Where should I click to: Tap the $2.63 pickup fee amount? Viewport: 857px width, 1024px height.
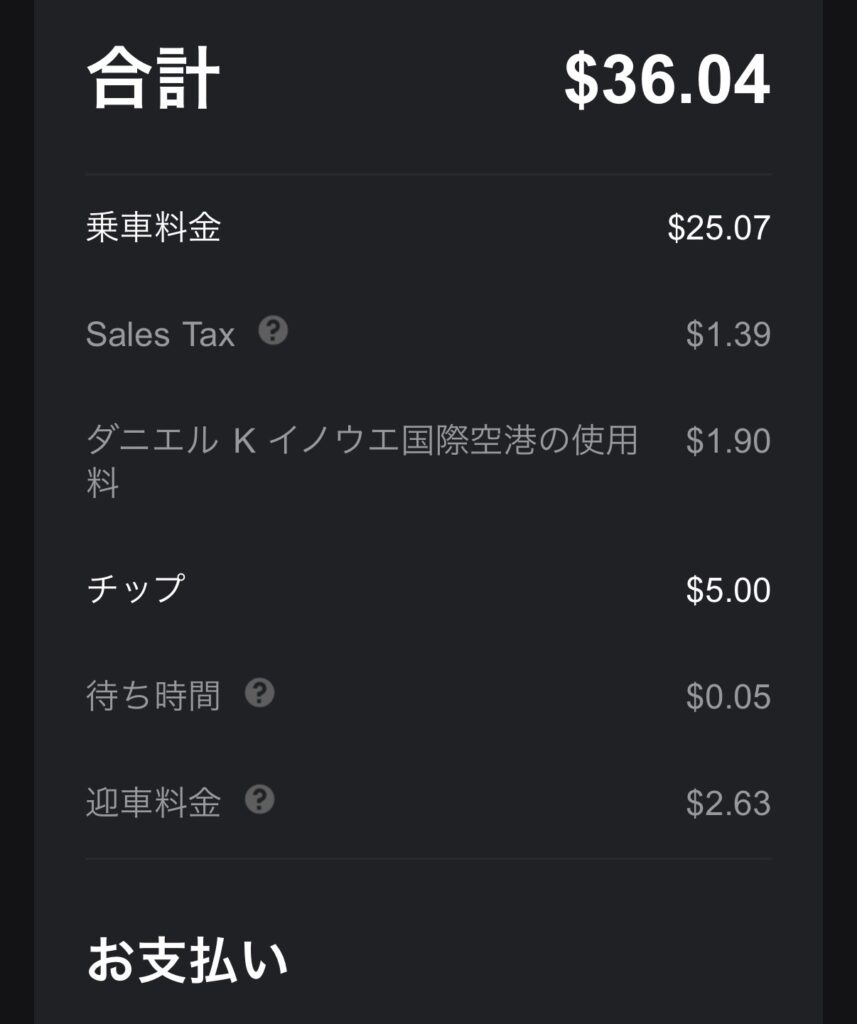728,803
